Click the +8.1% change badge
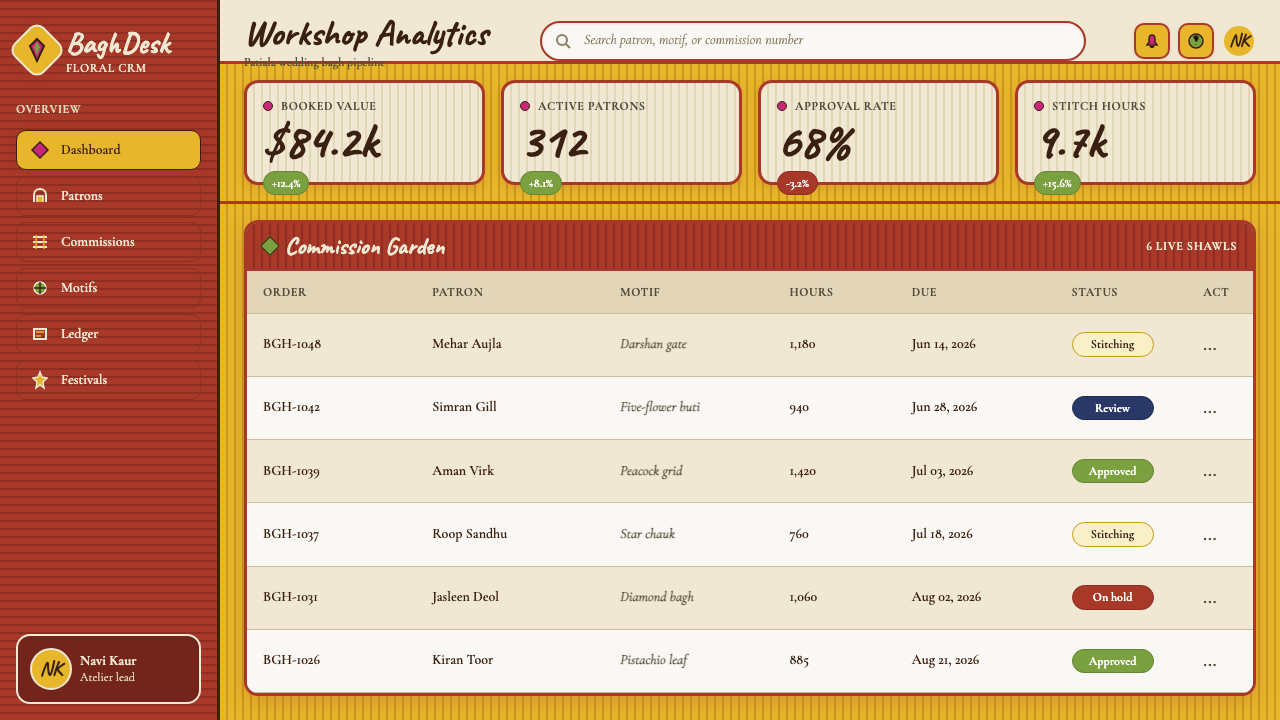This screenshot has height=720, width=1280. coord(541,184)
